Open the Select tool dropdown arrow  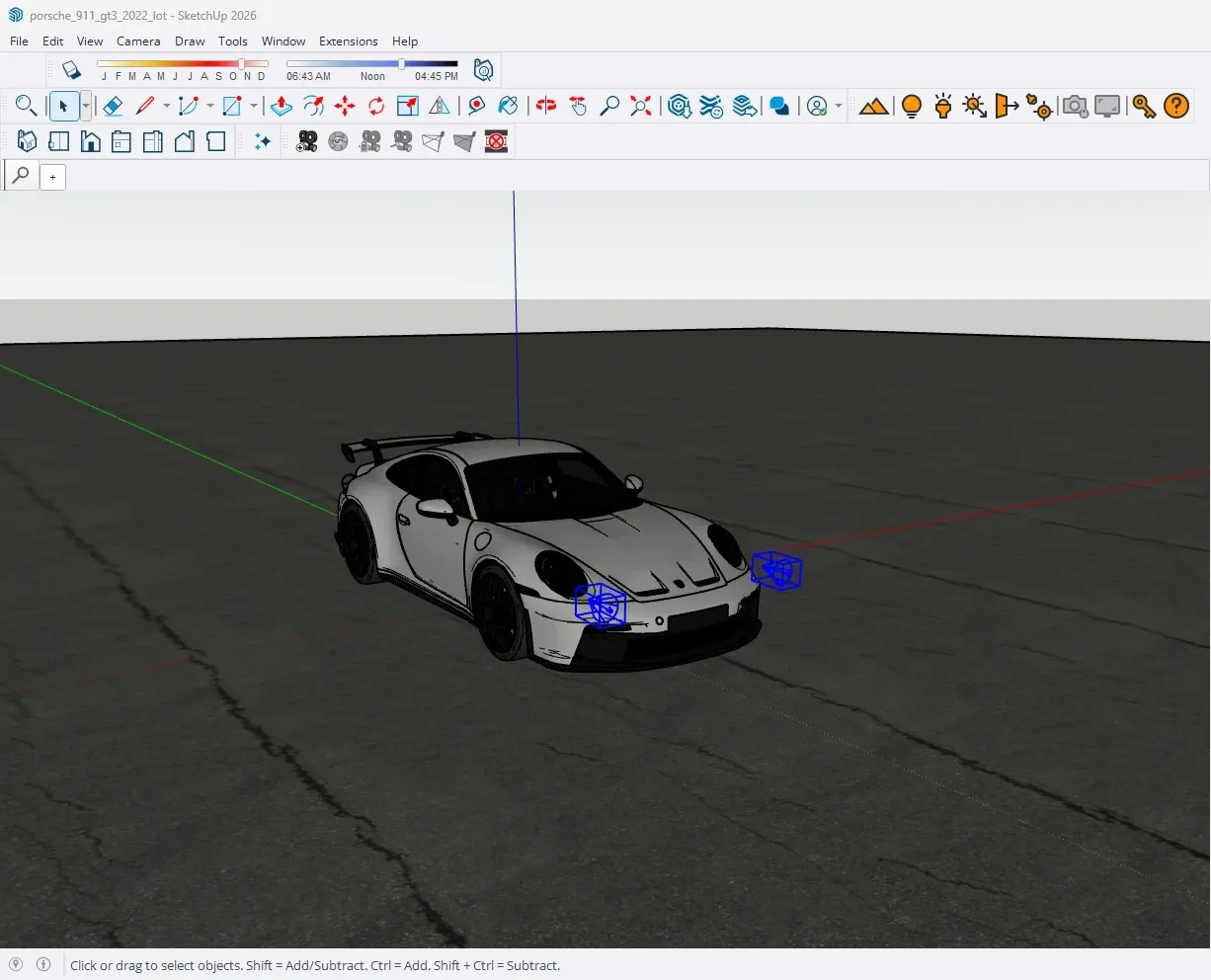tap(86, 106)
